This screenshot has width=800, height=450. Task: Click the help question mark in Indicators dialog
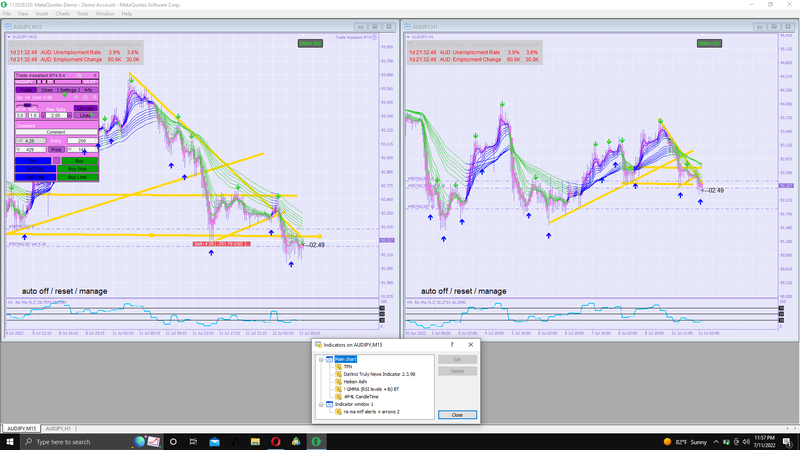click(452, 344)
